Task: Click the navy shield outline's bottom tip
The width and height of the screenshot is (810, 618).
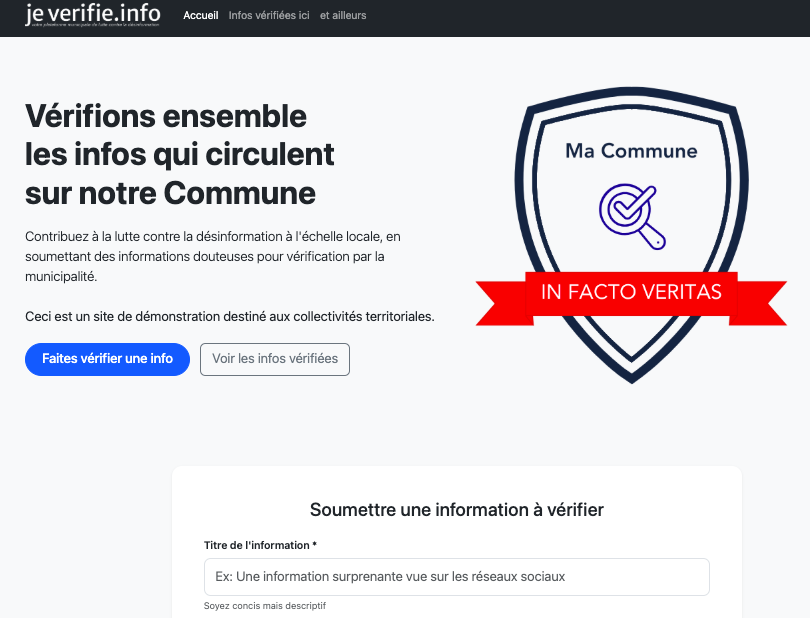Action: [x=632, y=380]
